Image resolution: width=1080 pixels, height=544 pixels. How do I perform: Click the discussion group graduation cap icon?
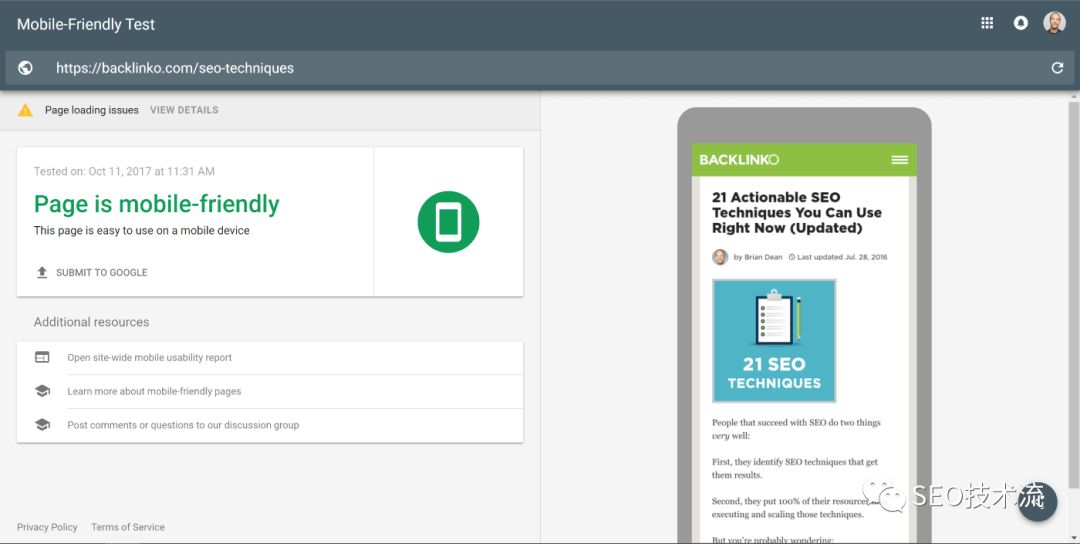pyautogui.click(x=42, y=425)
